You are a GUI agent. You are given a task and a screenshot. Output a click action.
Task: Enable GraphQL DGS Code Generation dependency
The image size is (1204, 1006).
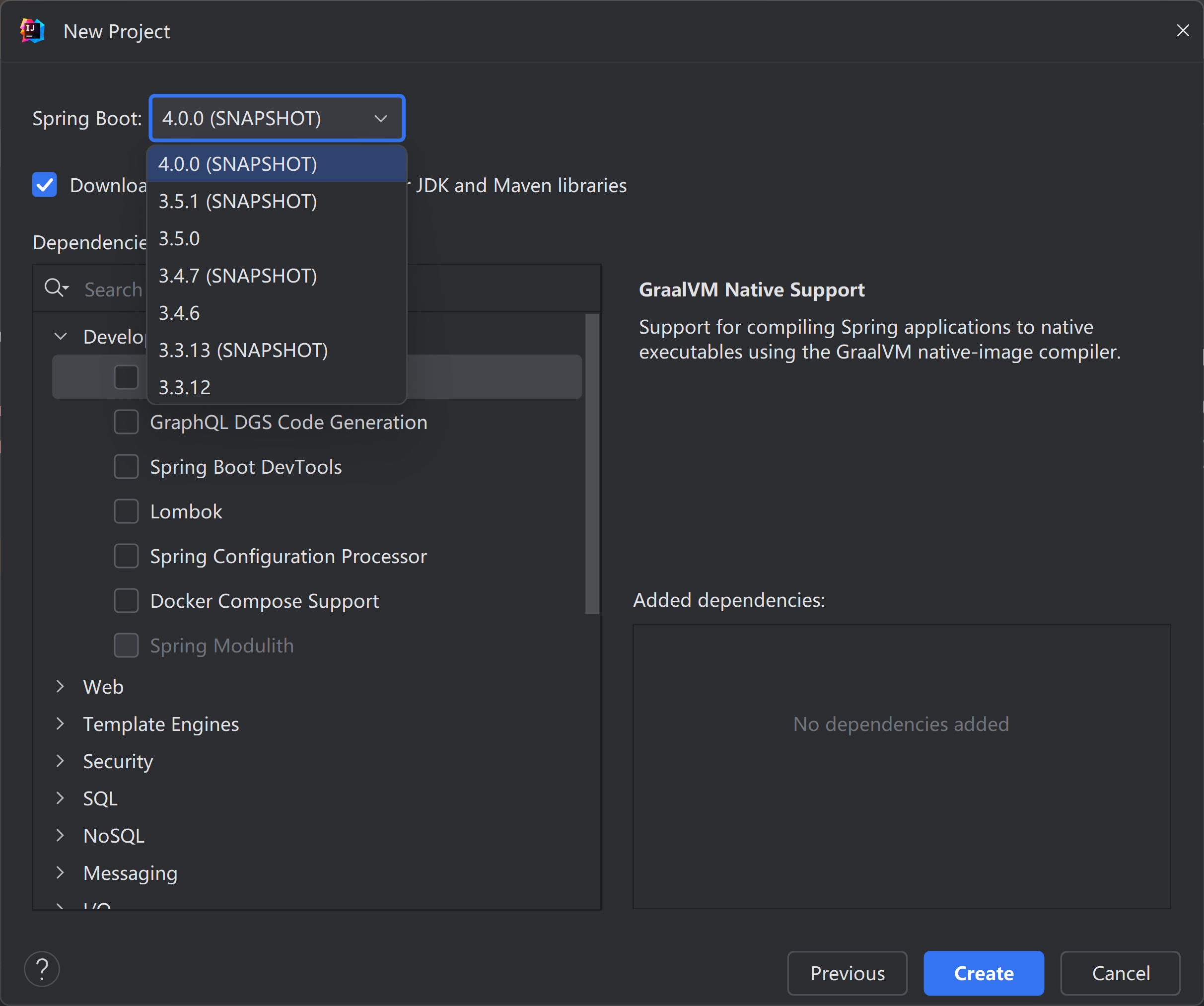point(126,422)
